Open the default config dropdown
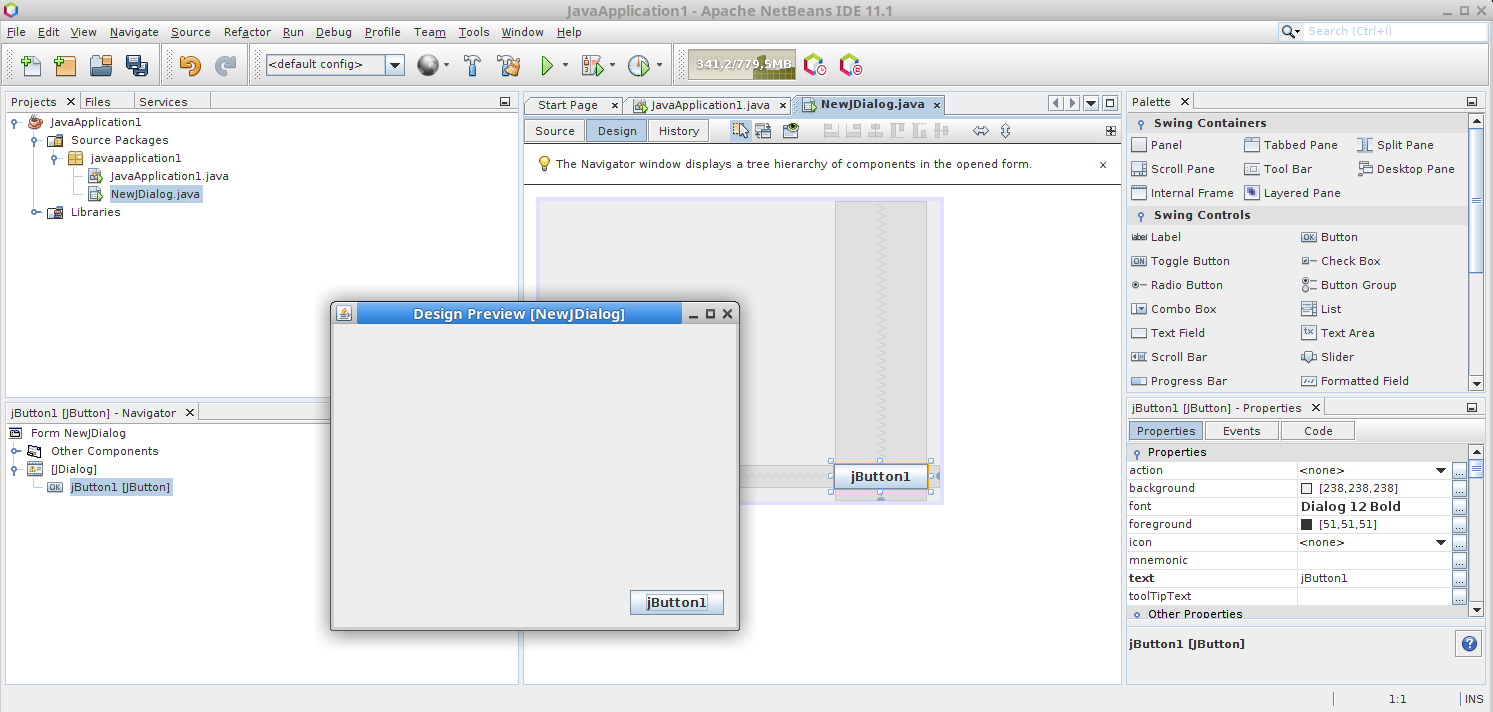The width and height of the screenshot is (1493, 712). pyautogui.click(x=395, y=65)
